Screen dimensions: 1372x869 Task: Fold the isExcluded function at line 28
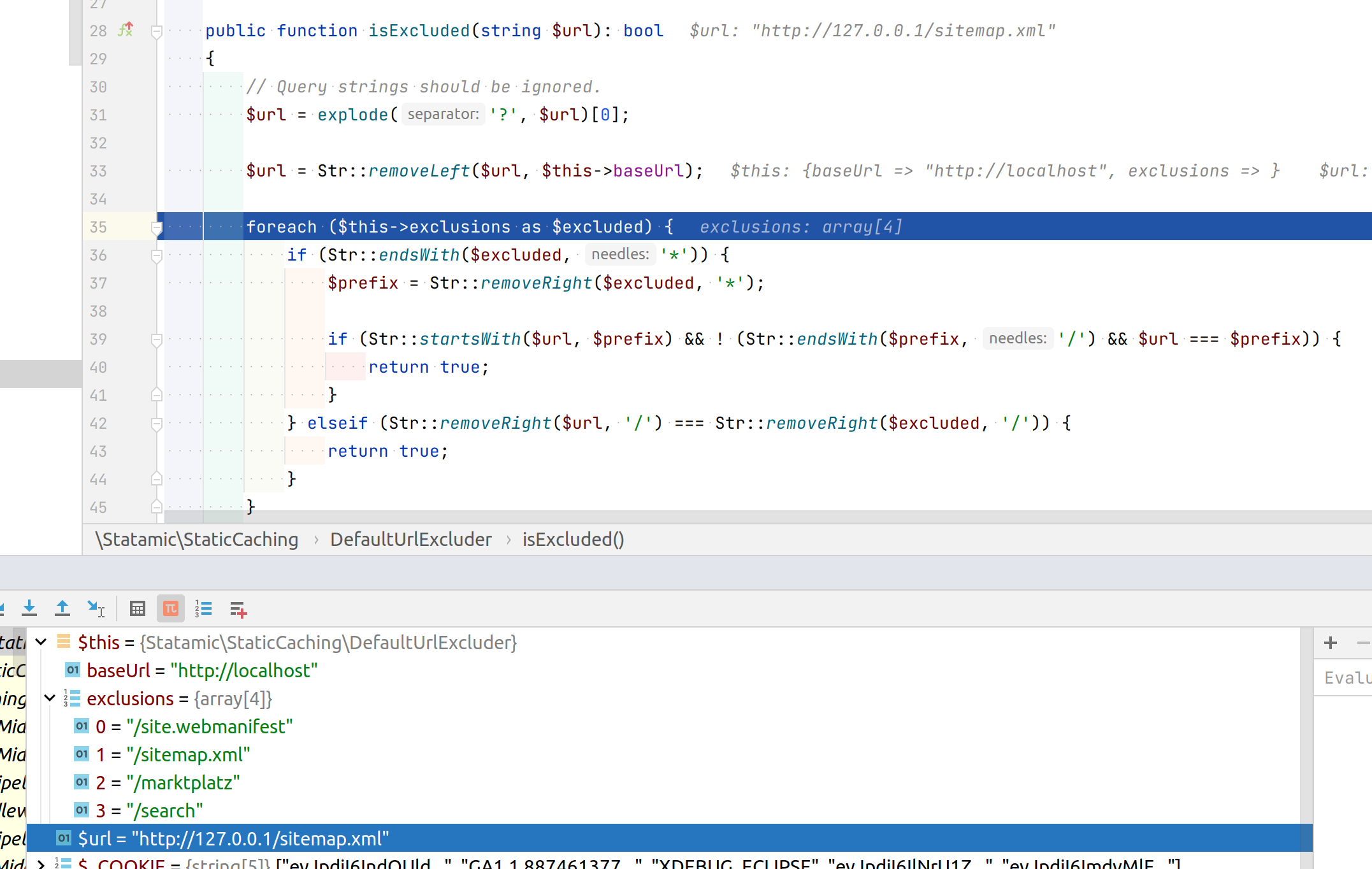tap(157, 31)
